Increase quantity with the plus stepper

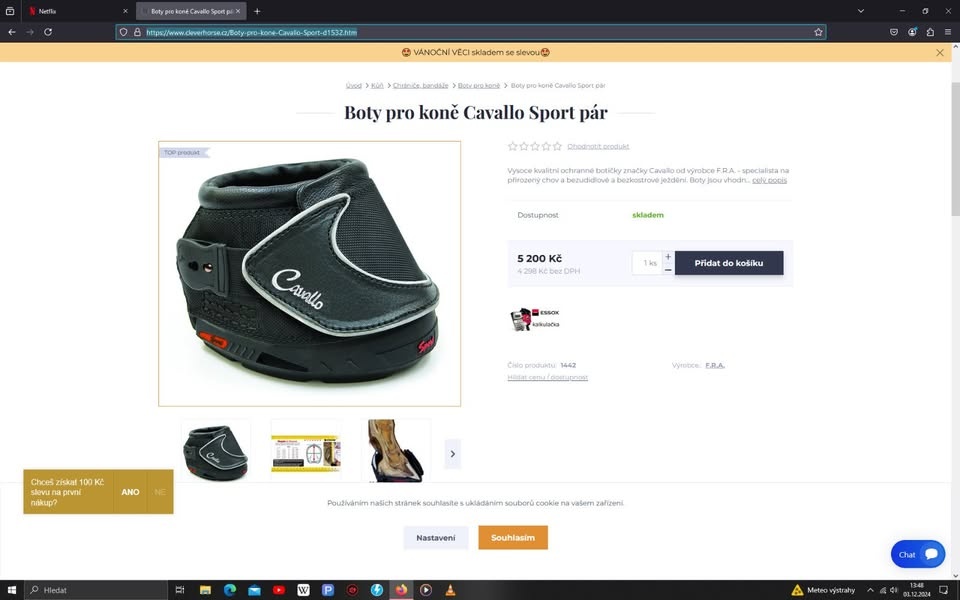tap(668, 257)
